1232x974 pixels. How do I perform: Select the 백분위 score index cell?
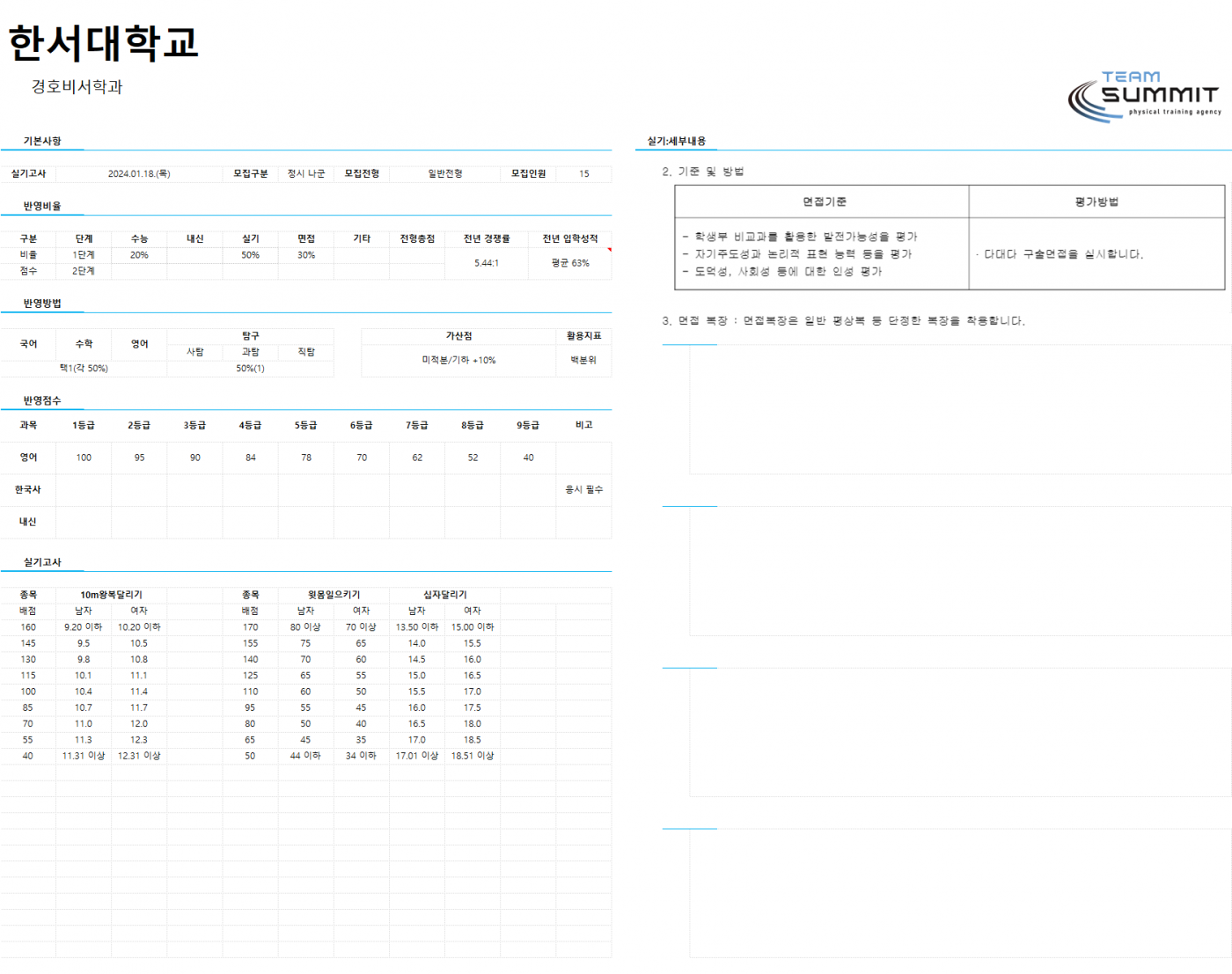click(x=583, y=360)
